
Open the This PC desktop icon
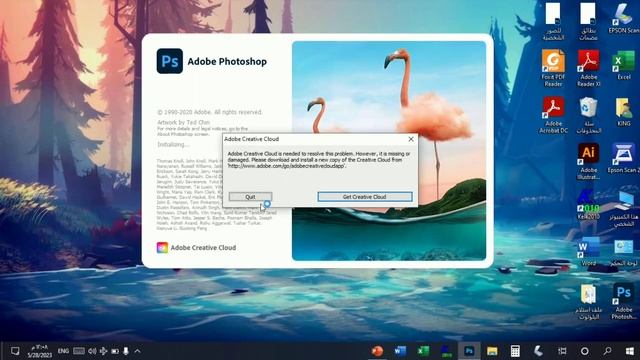tap(624, 208)
